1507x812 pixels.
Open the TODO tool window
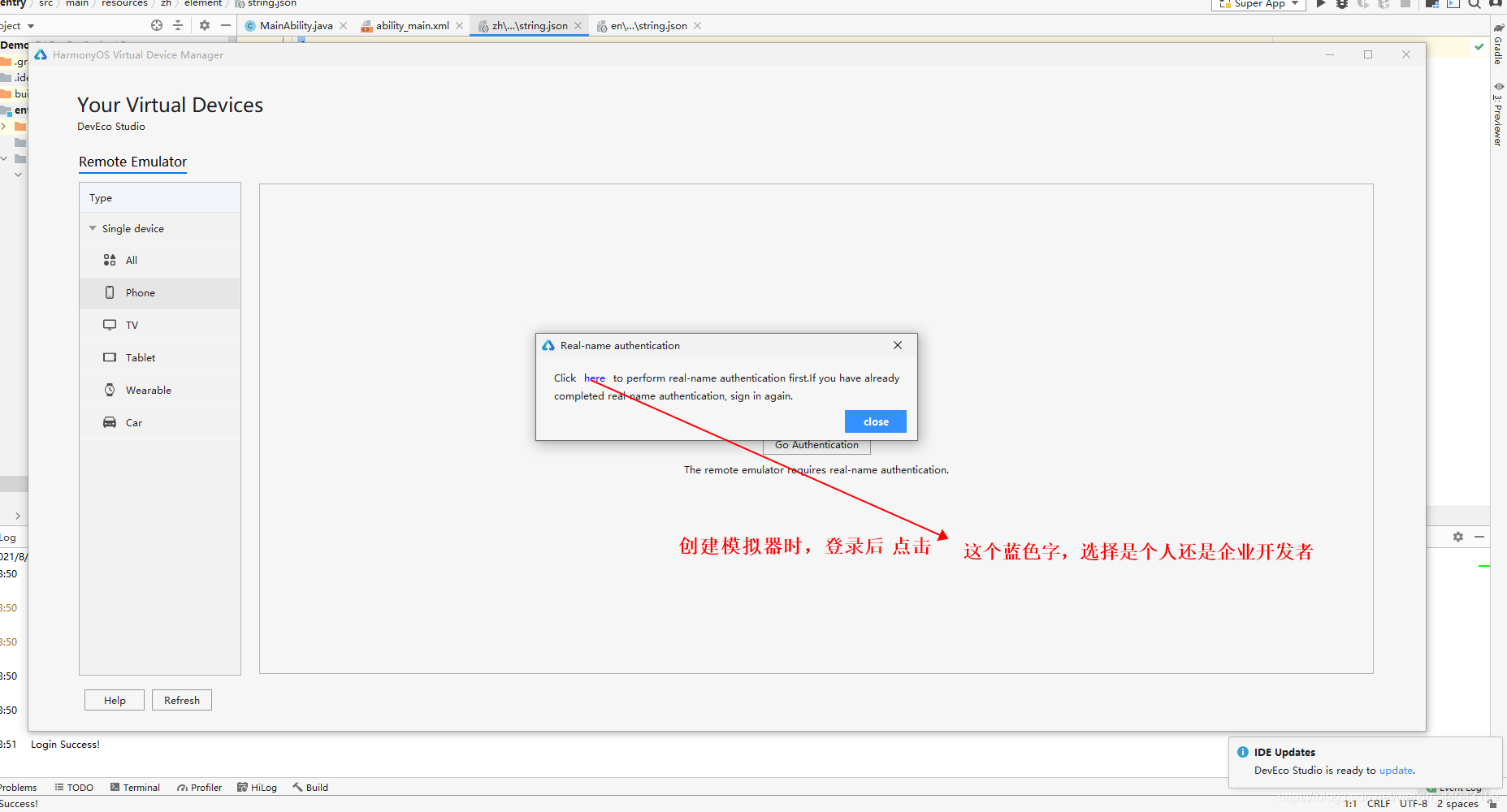74,788
